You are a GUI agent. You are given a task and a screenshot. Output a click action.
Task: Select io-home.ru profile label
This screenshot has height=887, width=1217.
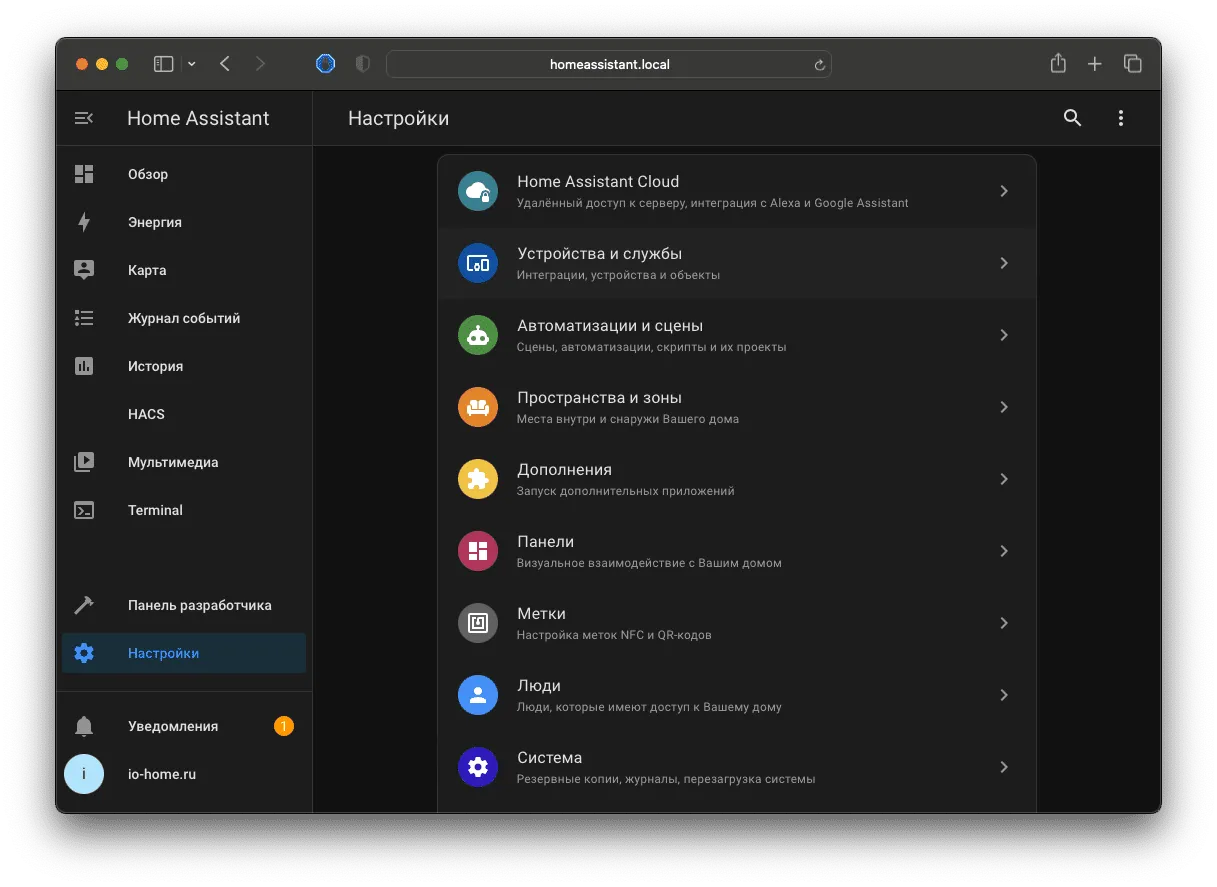[x=162, y=774]
